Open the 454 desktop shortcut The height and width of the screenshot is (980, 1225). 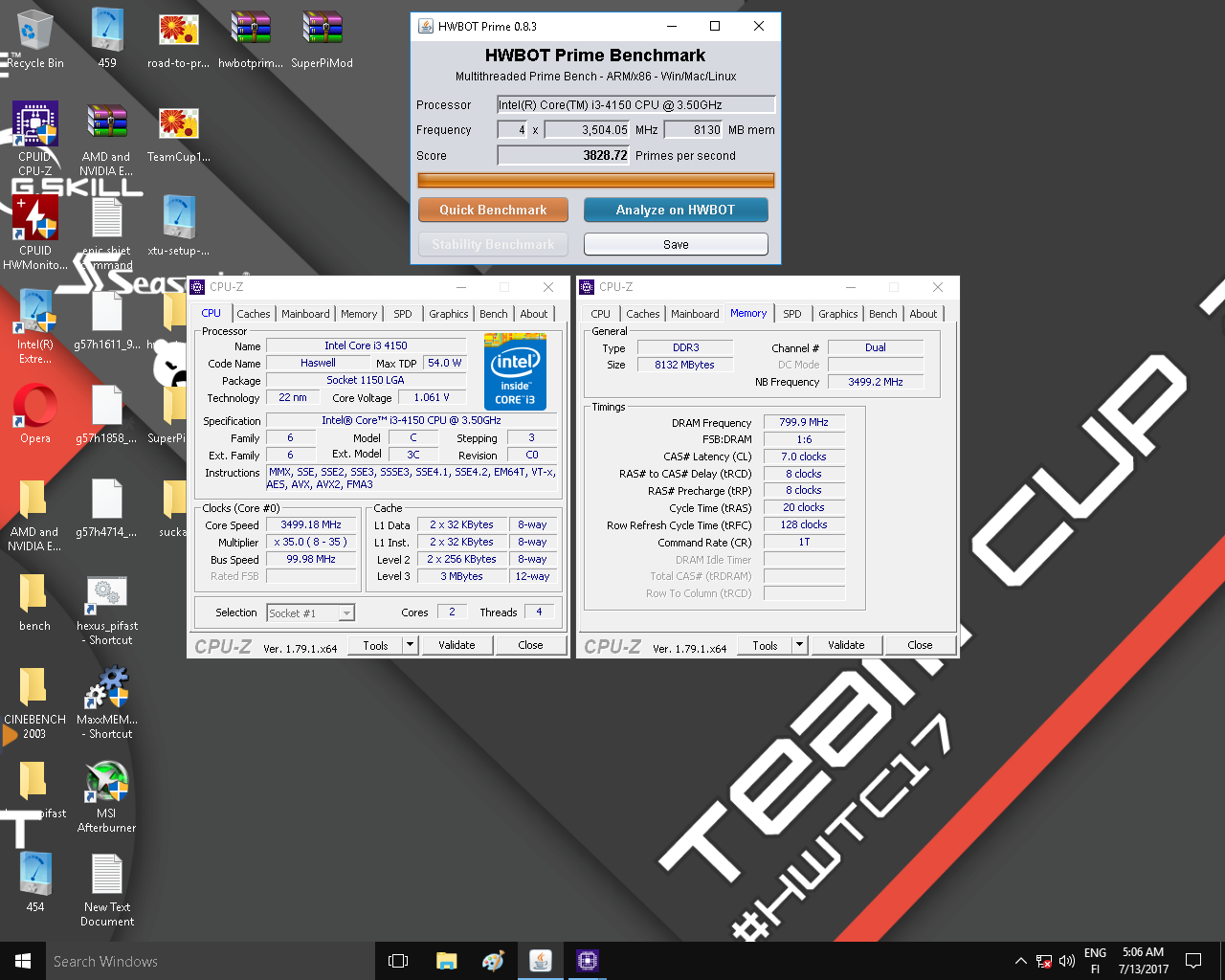[35, 882]
